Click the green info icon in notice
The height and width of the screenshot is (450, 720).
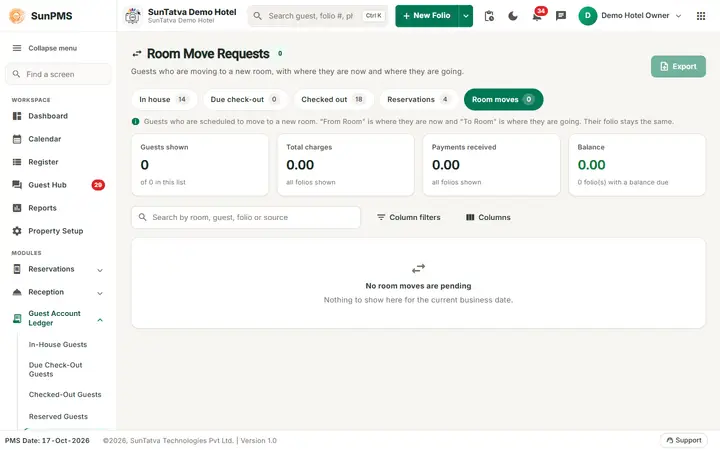135,122
